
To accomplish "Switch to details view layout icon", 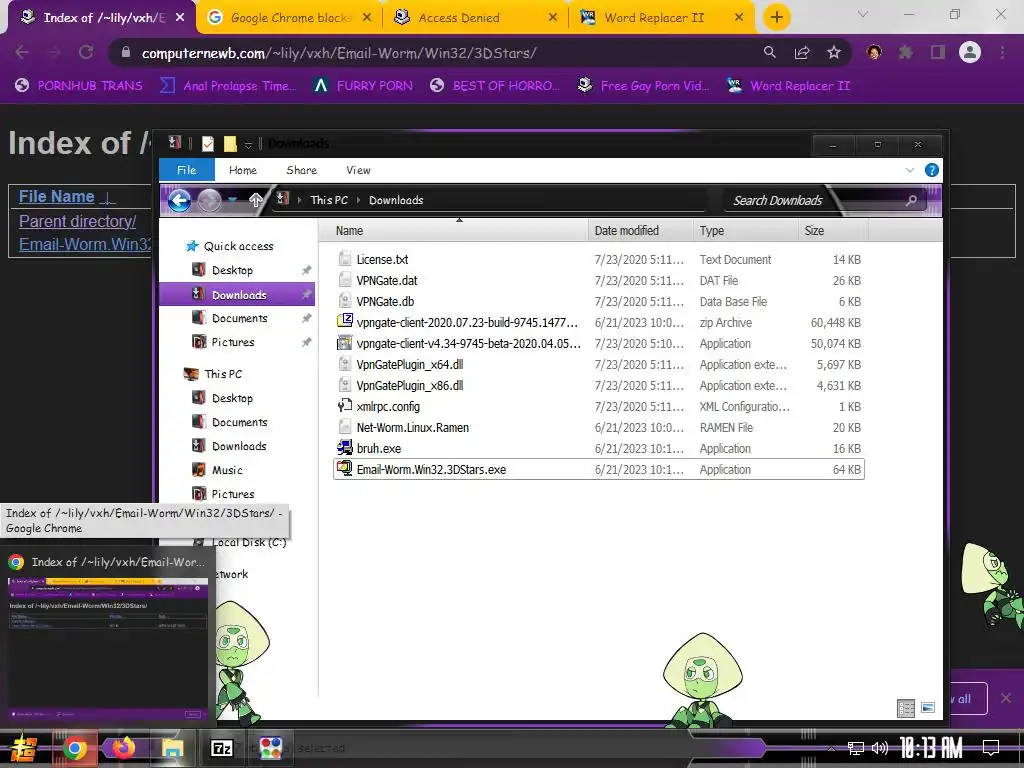I will pos(906,709).
